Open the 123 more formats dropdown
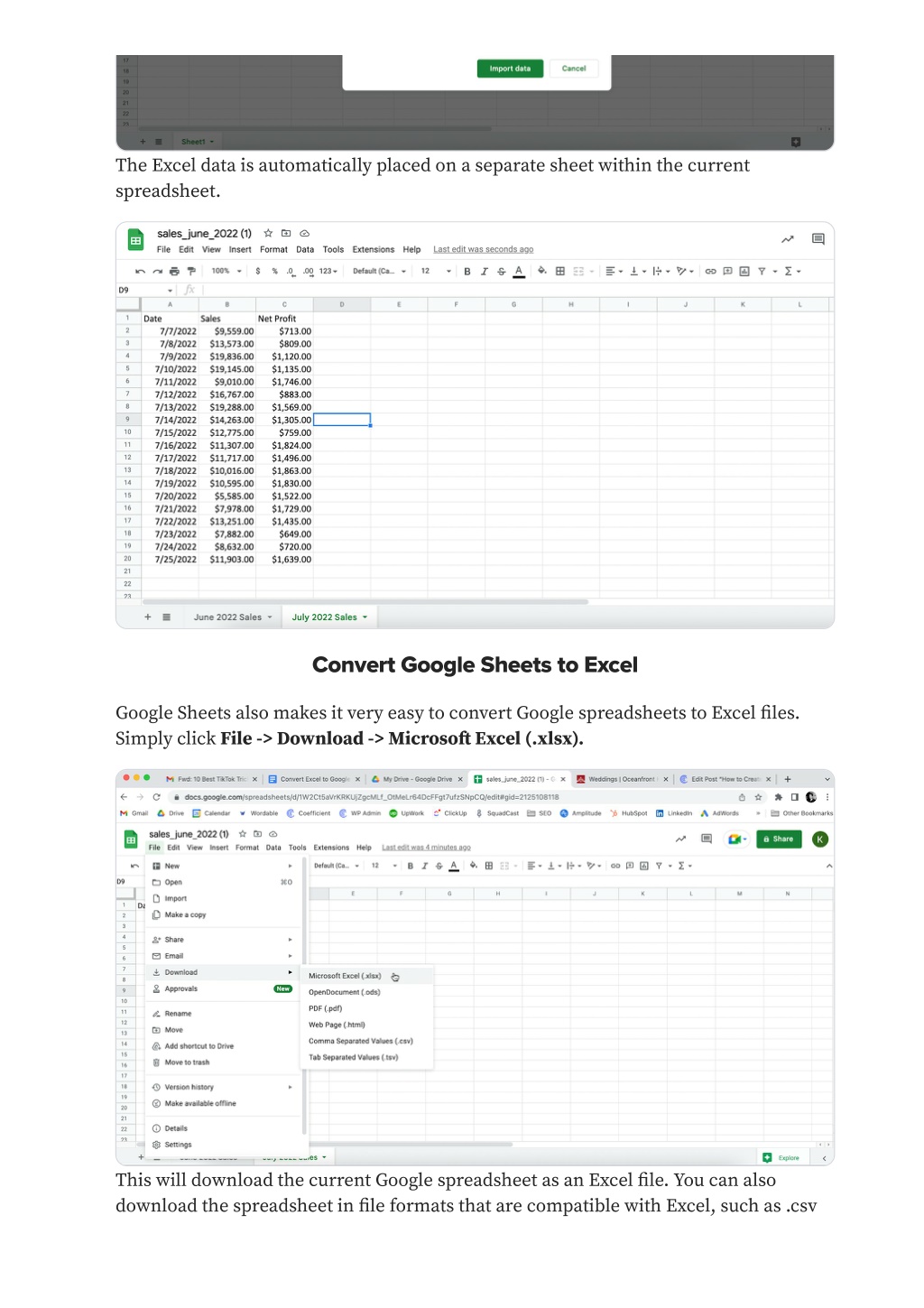The height and width of the screenshot is (1308, 924). tap(328, 271)
